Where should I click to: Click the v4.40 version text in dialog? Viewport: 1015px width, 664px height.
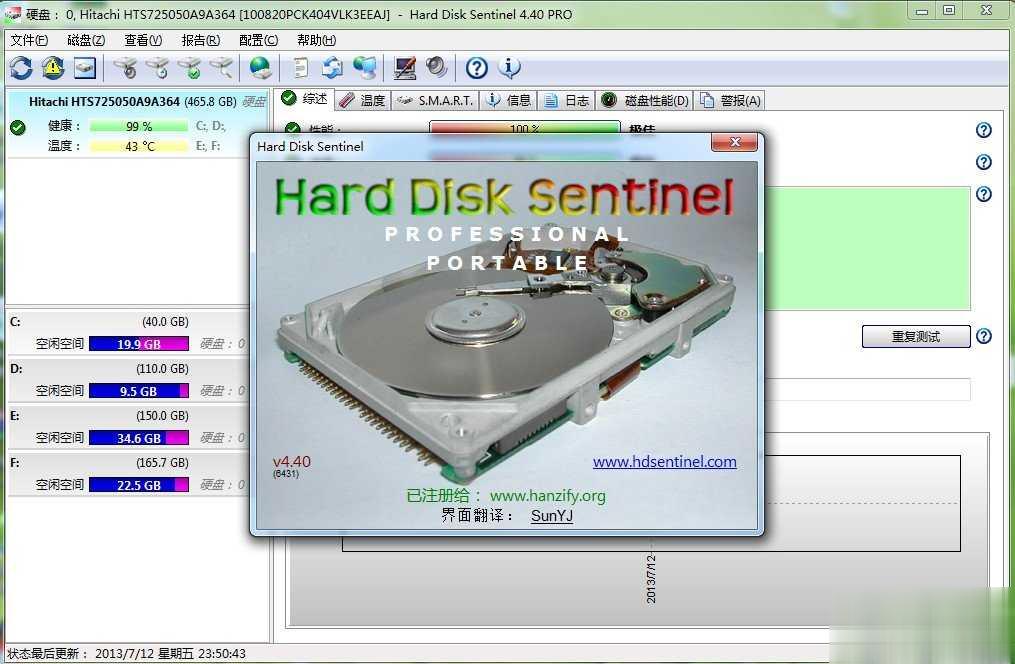click(x=291, y=461)
